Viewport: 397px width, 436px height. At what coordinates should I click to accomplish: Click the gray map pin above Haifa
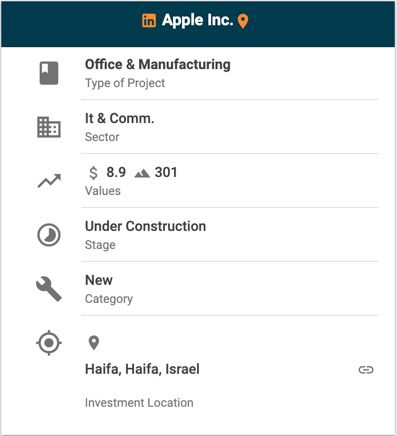coord(94,343)
